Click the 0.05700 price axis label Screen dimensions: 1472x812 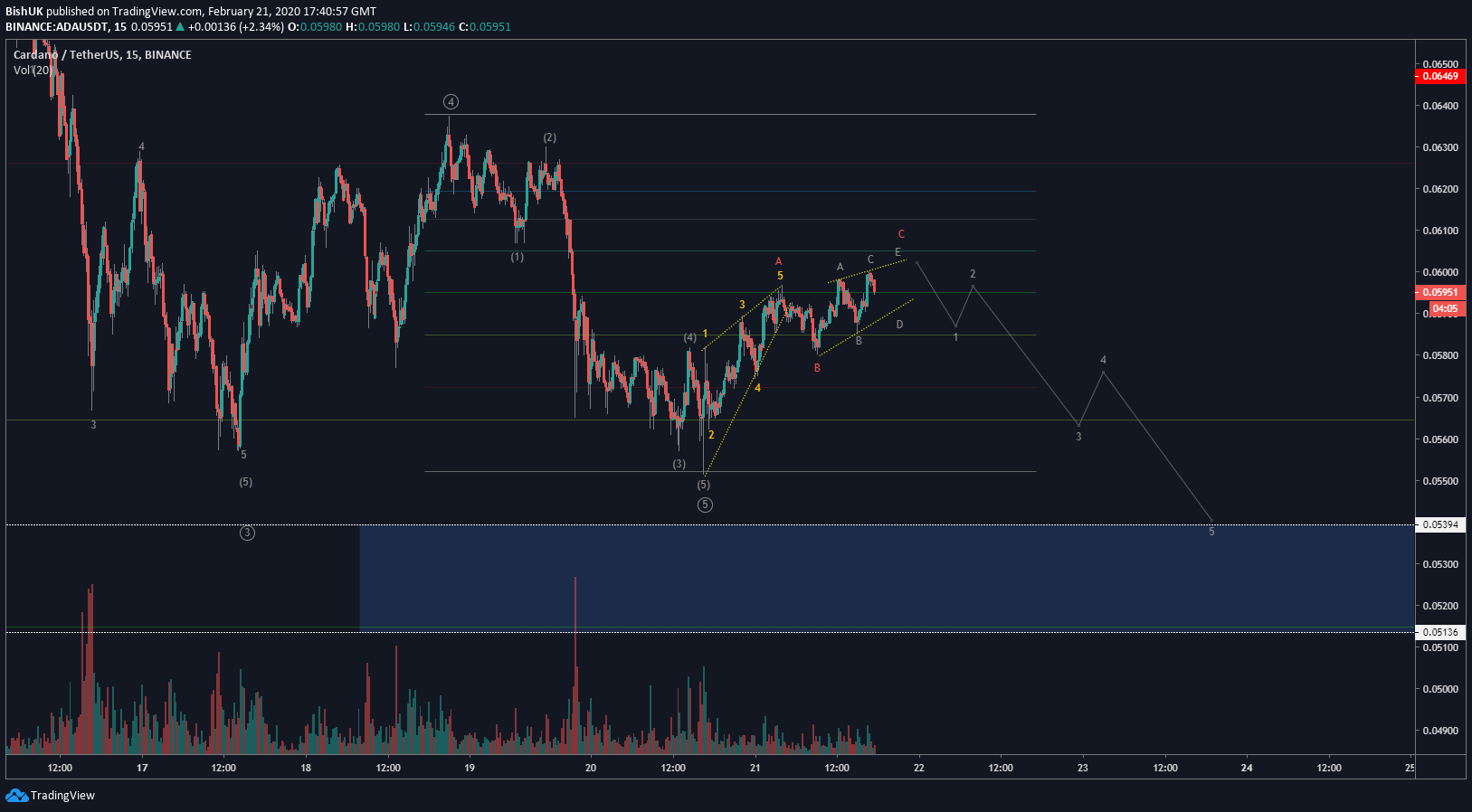point(1440,398)
